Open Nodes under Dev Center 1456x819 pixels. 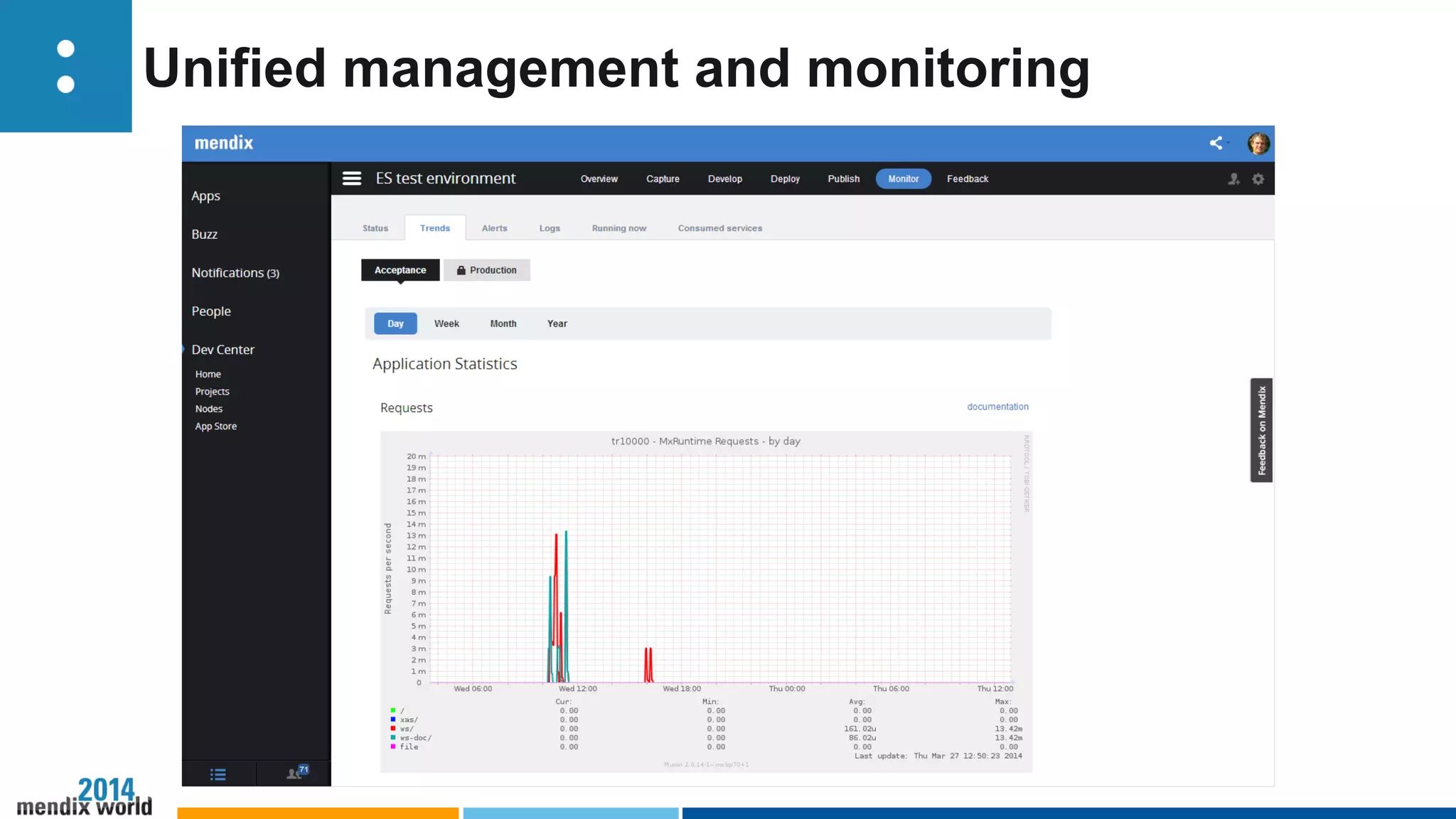tap(209, 409)
